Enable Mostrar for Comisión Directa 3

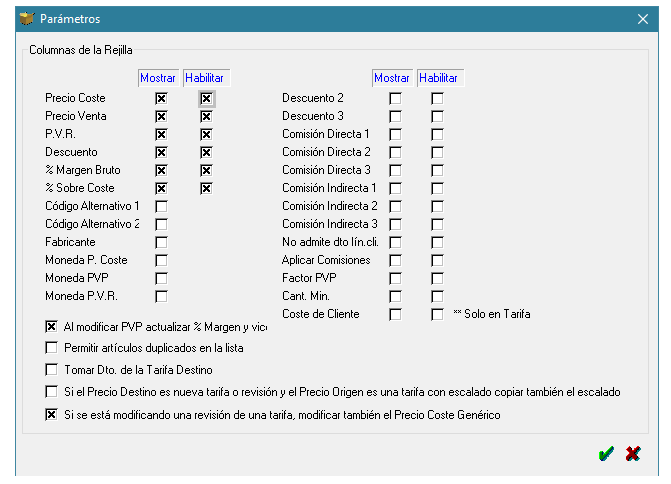click(x=395, y=170)
